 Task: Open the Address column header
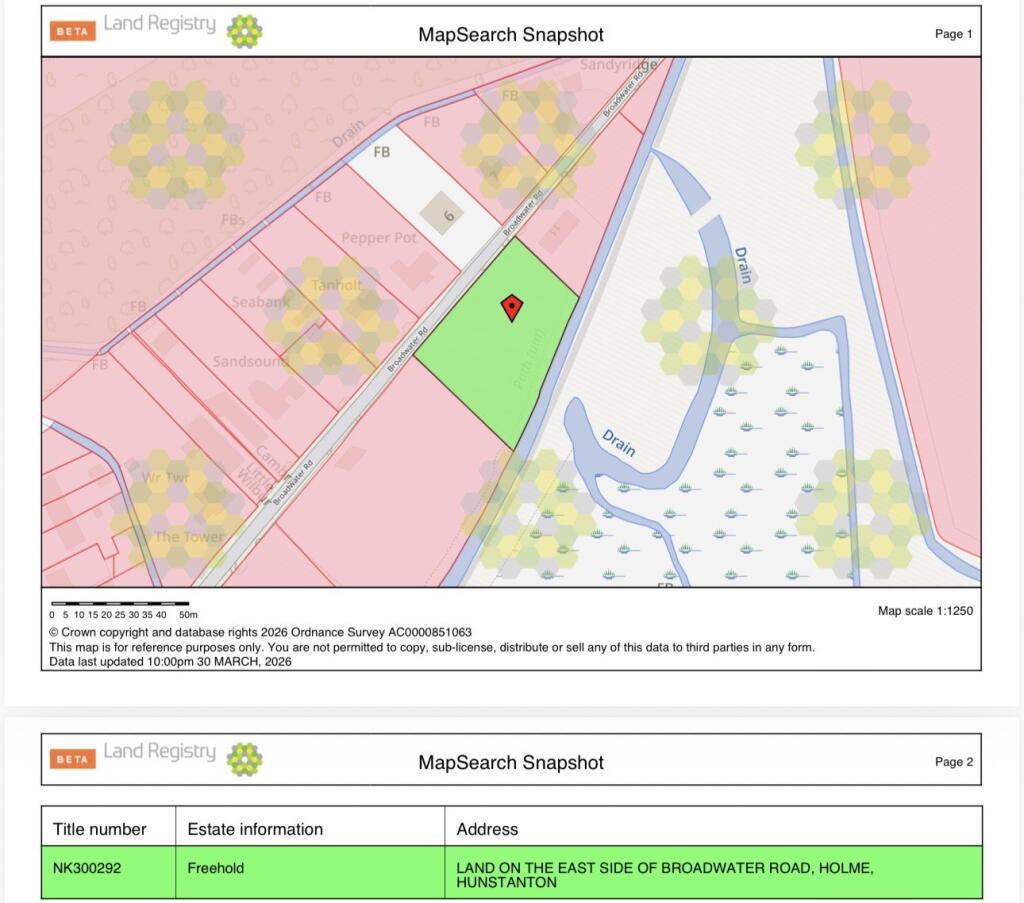point(488,829)
